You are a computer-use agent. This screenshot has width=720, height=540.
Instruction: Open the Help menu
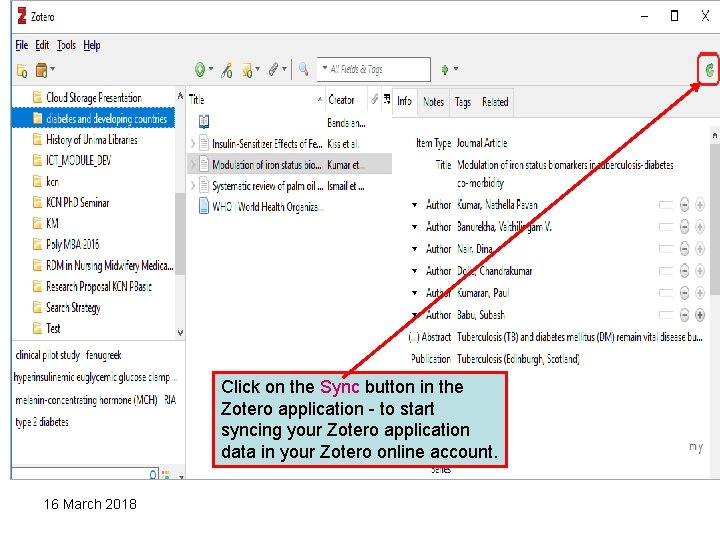92,45
